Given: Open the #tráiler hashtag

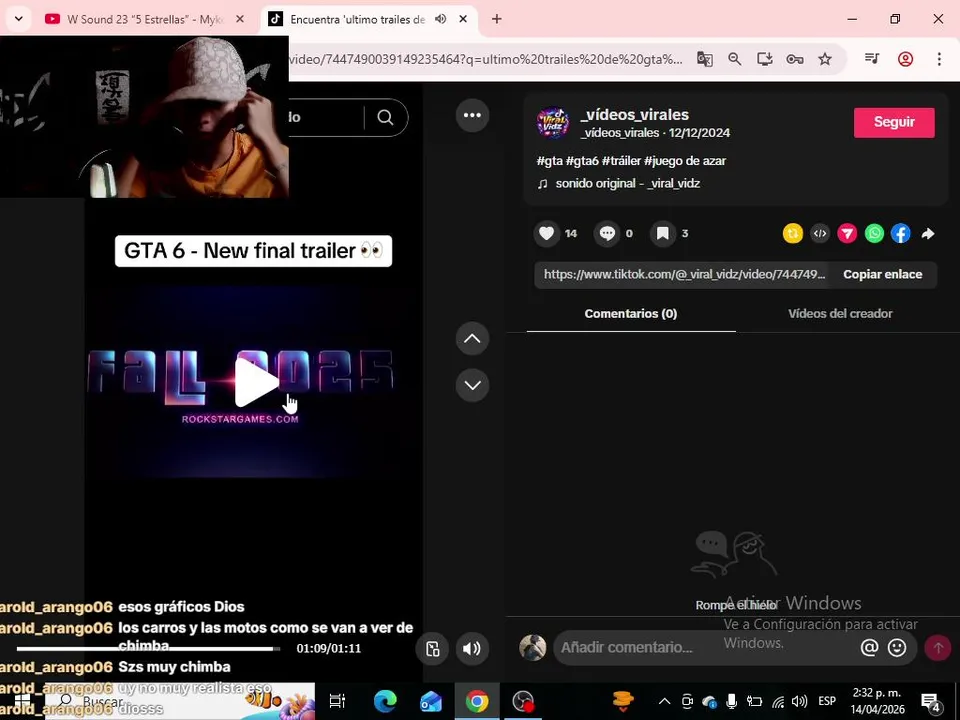Looking at the screenshot, I should tap(621, 161).
